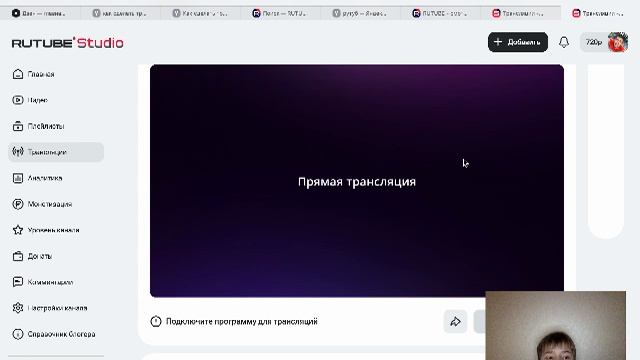Open the user avatar menu
The width and height of the screenshot is (640, 360).
tap(618, 42)
